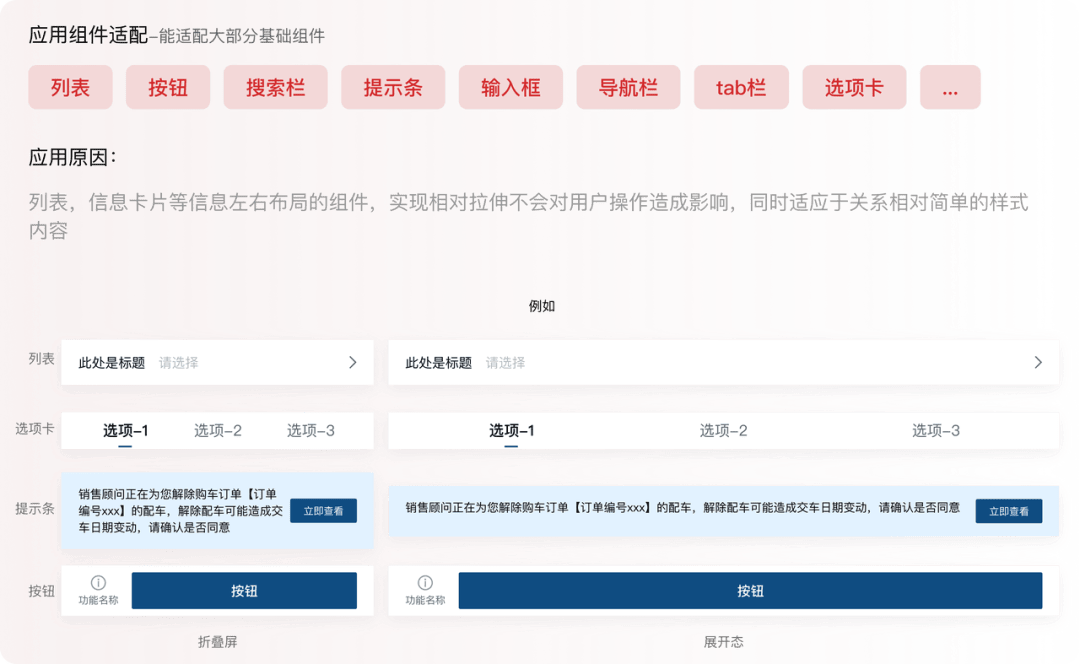Click 此处是标题 in unfolded-screen list row
The width and height of the screenshot is (1080, 664).
click(x=439, y=363)
